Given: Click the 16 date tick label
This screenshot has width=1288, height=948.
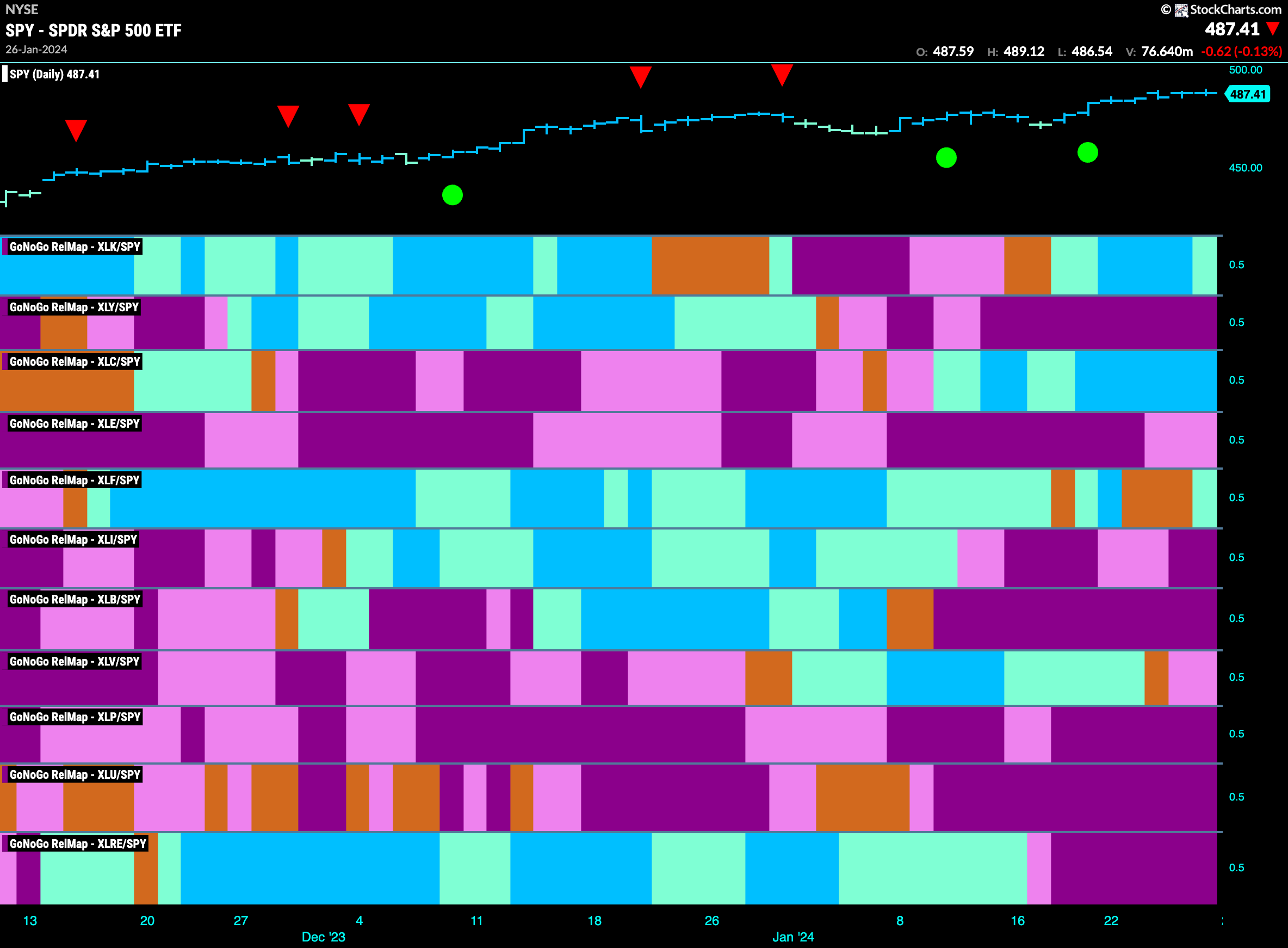Looking at the screenshot, I should click(1017, 920).
